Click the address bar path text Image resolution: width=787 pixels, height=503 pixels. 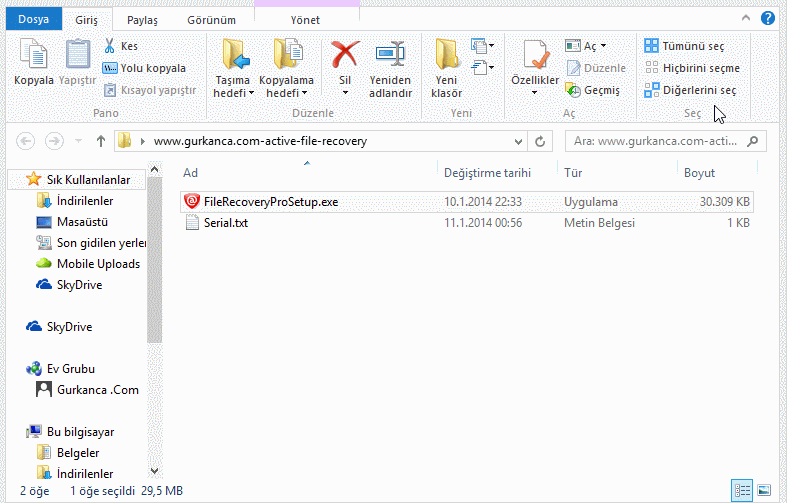[x=260, y=141]
